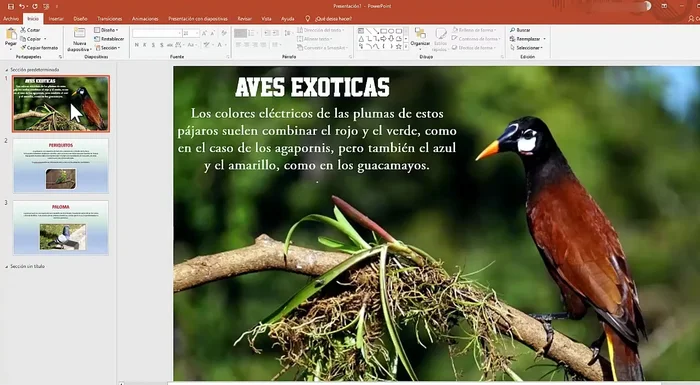Click Efectos de forma button
Image resolution: width=700 pixels, height=385 pixels.
(474, 47)
